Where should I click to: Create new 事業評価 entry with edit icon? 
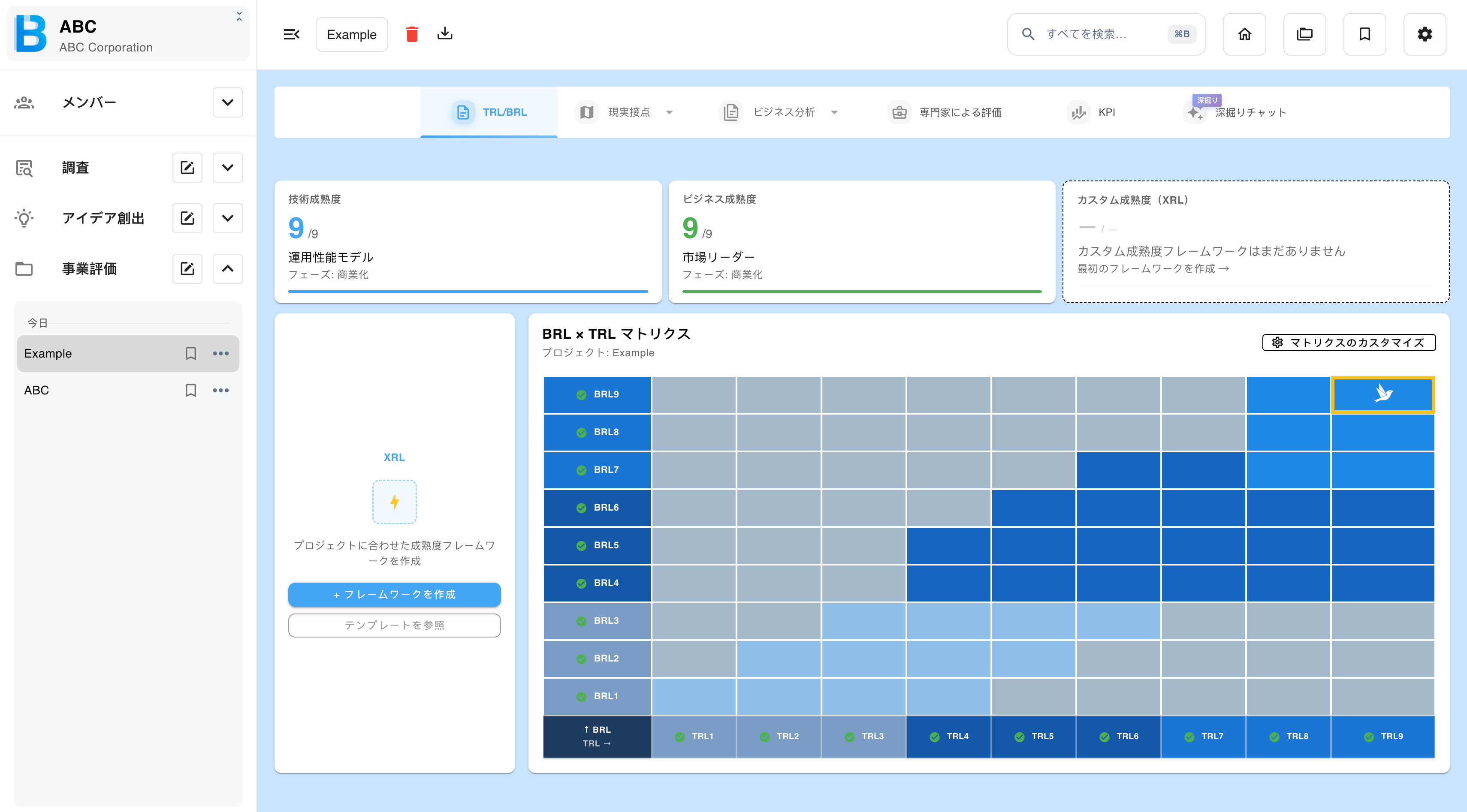[187, 268]
